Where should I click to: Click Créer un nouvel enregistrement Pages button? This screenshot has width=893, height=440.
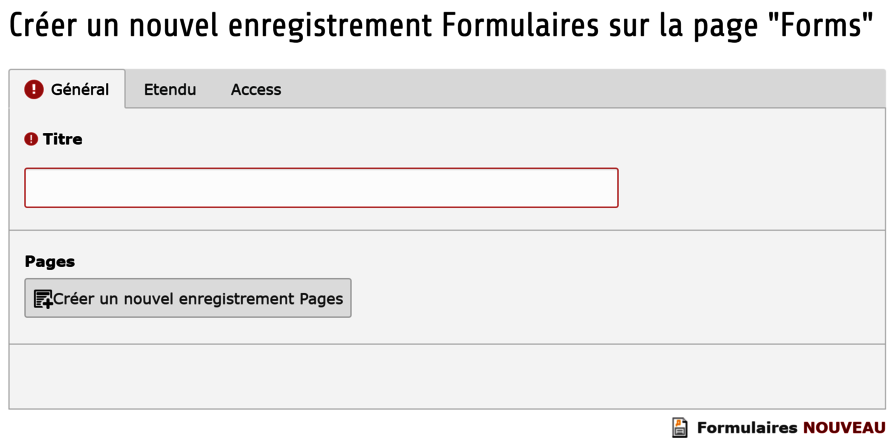coord(188,298)
